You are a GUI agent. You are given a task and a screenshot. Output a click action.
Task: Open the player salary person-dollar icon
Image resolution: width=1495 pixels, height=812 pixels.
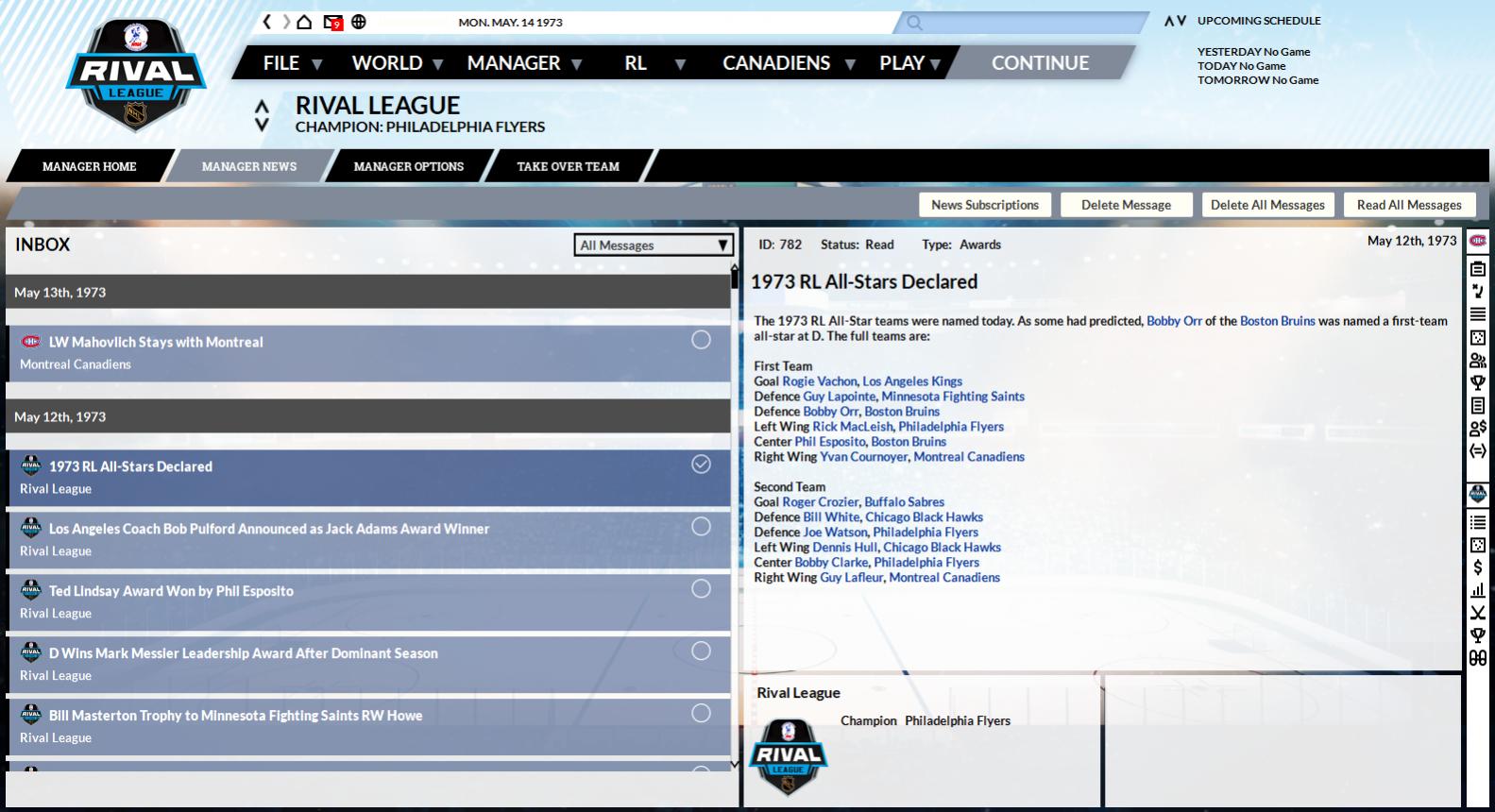point(1478,428)
